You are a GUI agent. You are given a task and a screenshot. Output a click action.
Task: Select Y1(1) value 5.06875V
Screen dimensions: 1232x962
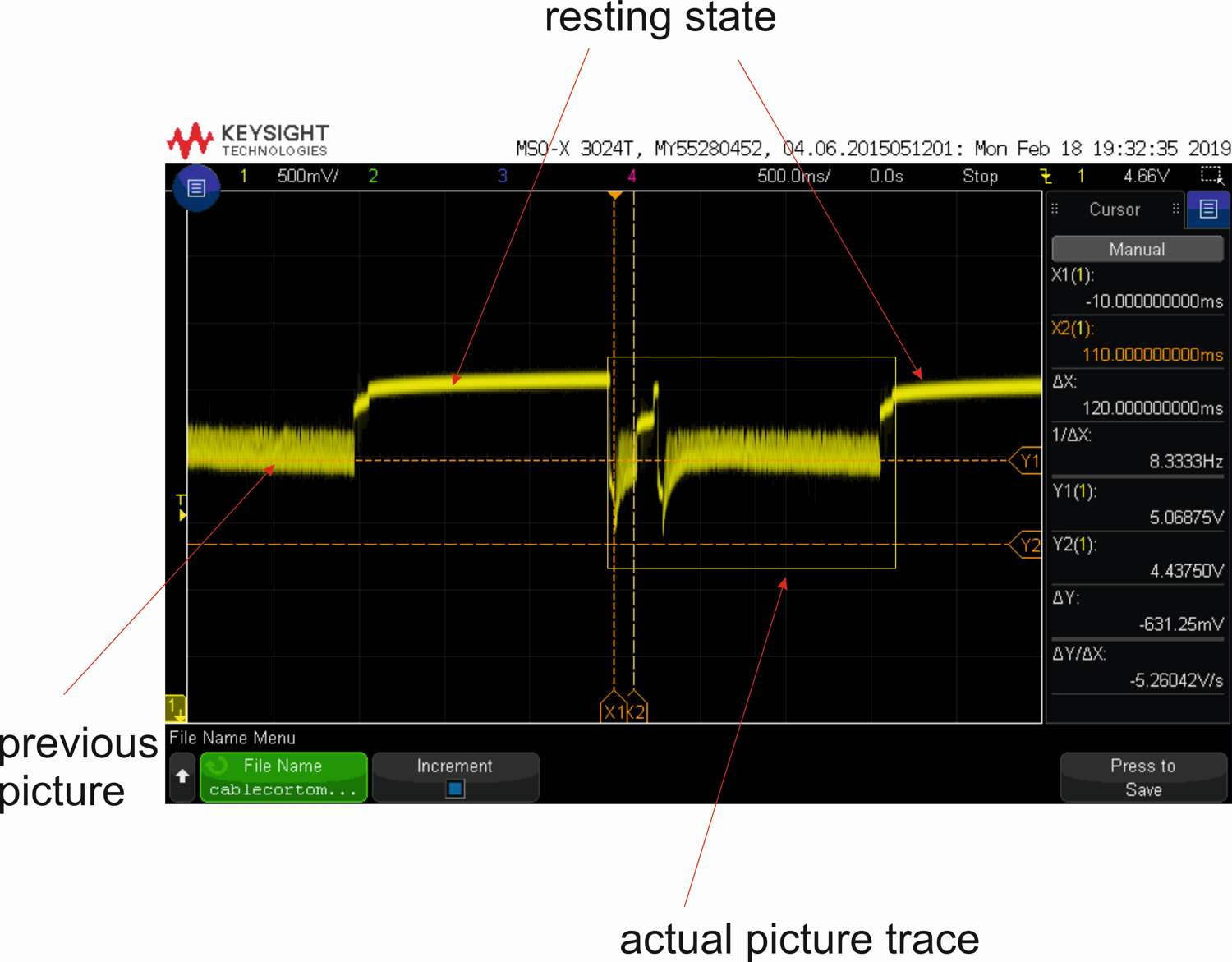1186,518
